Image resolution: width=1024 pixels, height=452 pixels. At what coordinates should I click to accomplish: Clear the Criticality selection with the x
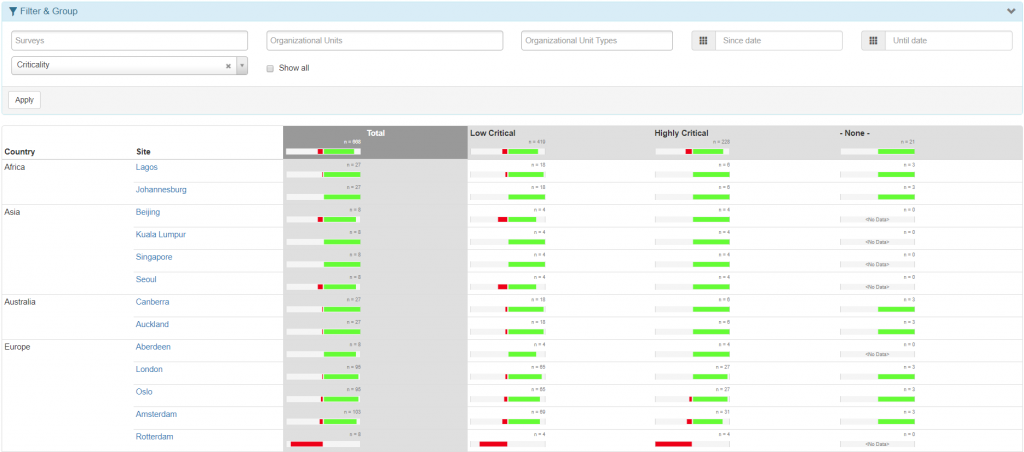(228, 66)
